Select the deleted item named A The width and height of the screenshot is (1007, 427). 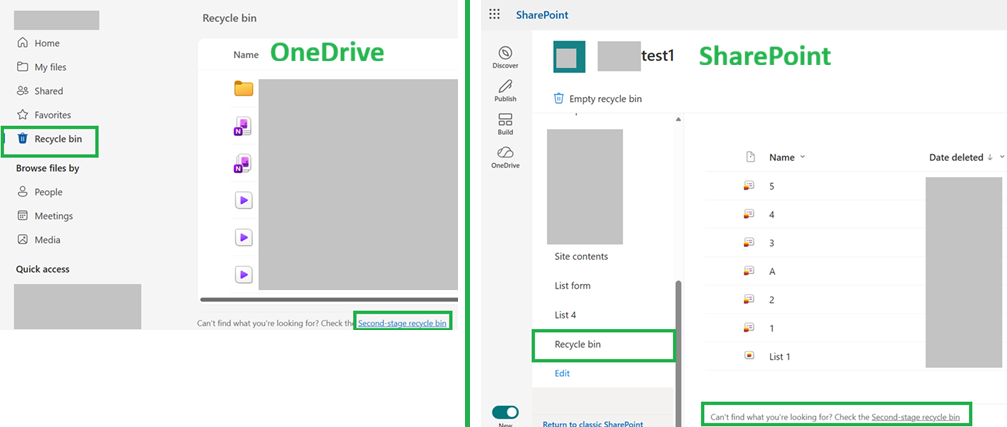(772, 271)
